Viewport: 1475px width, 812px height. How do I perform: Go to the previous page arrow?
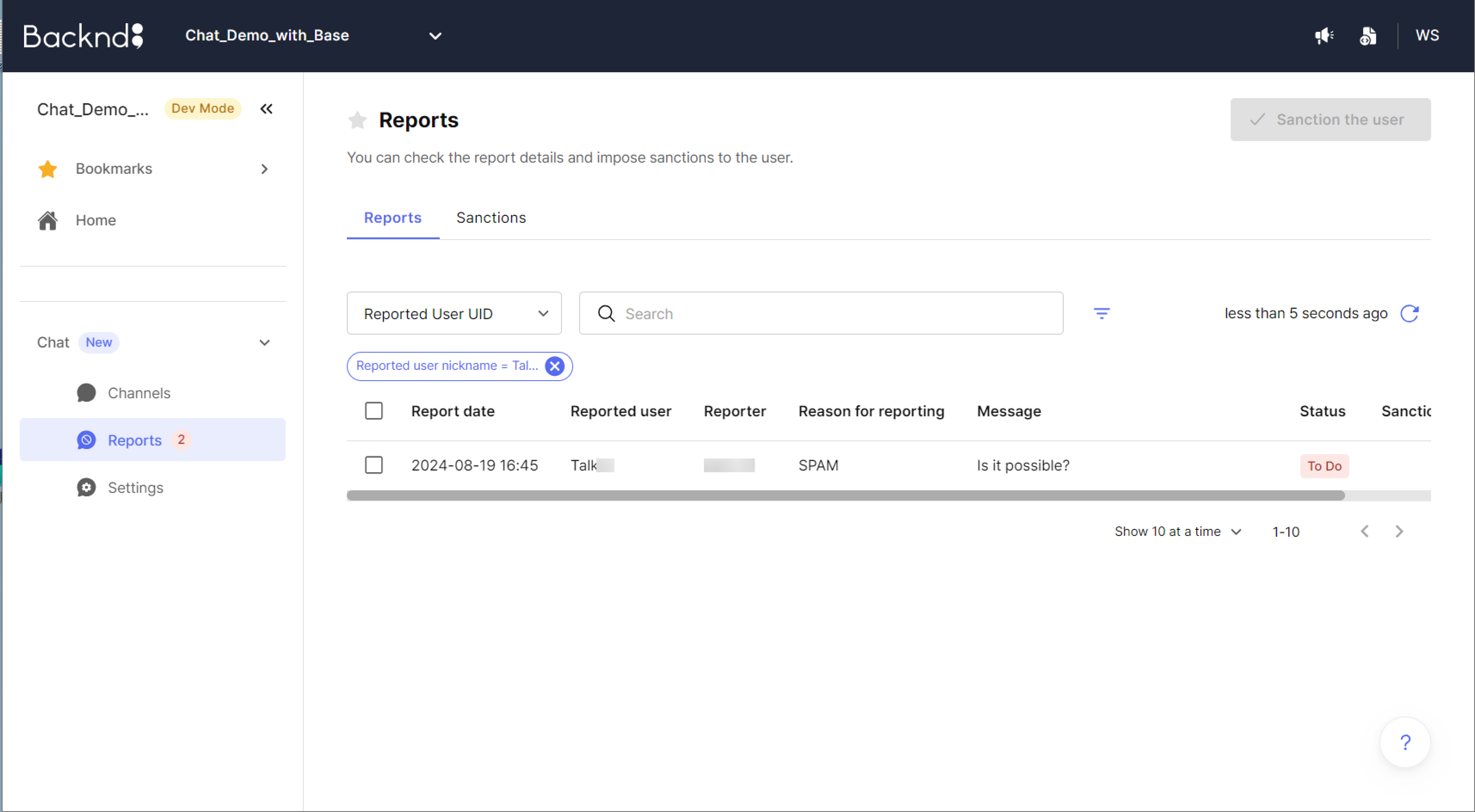point(1364,532)
